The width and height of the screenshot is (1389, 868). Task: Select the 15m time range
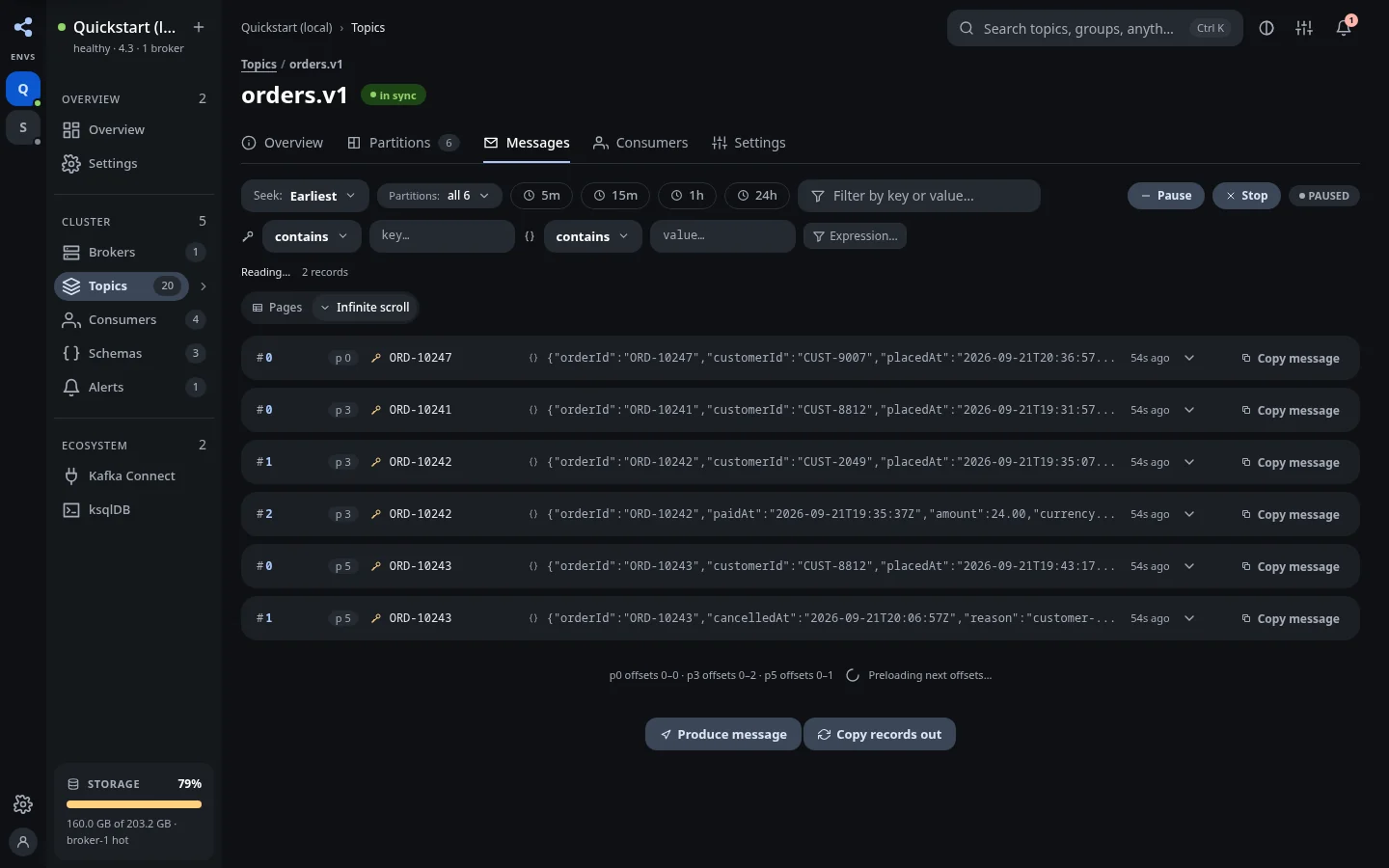click(x=615, y=196)
